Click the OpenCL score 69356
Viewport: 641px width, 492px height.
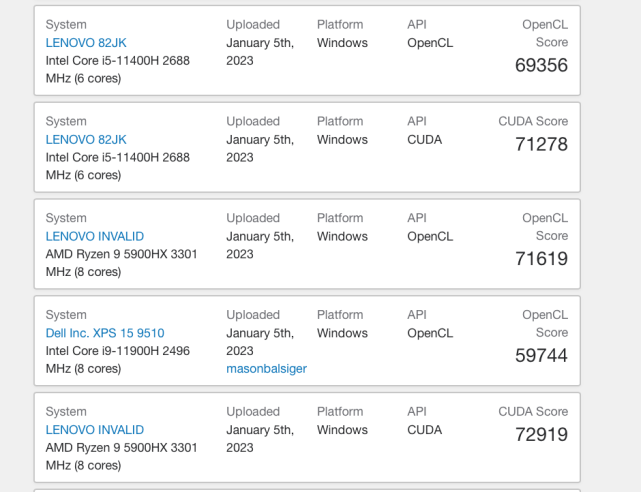pos(541,66)
